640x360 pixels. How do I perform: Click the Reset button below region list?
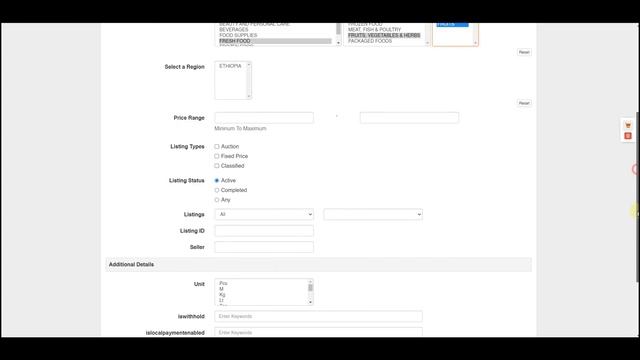(524, 103)
